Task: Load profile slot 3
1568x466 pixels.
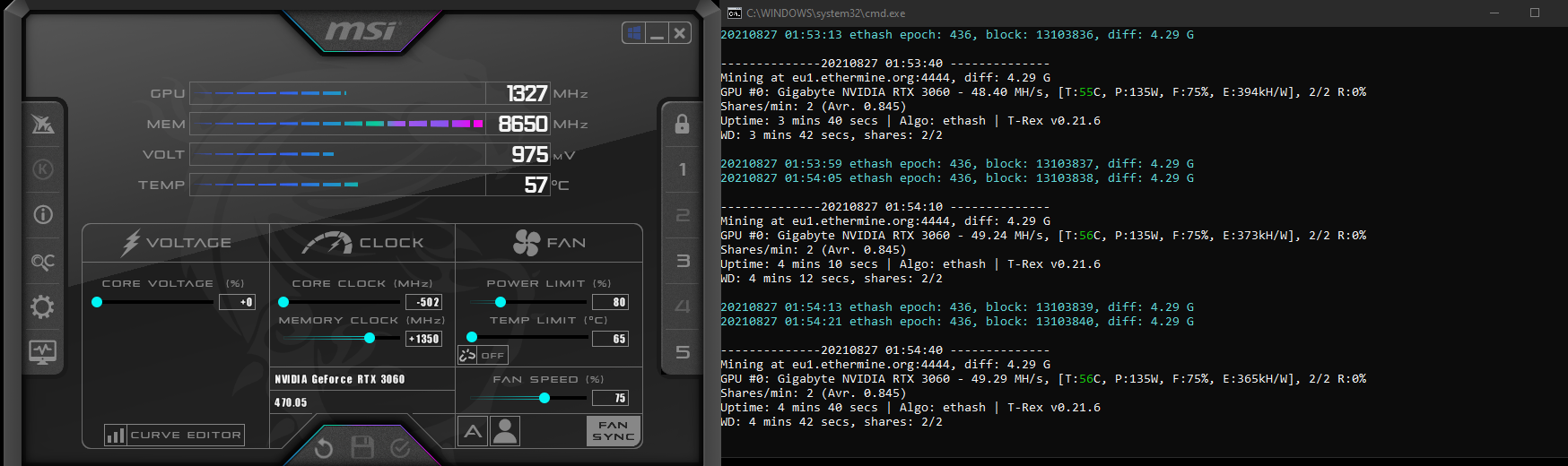Action: 683,261
